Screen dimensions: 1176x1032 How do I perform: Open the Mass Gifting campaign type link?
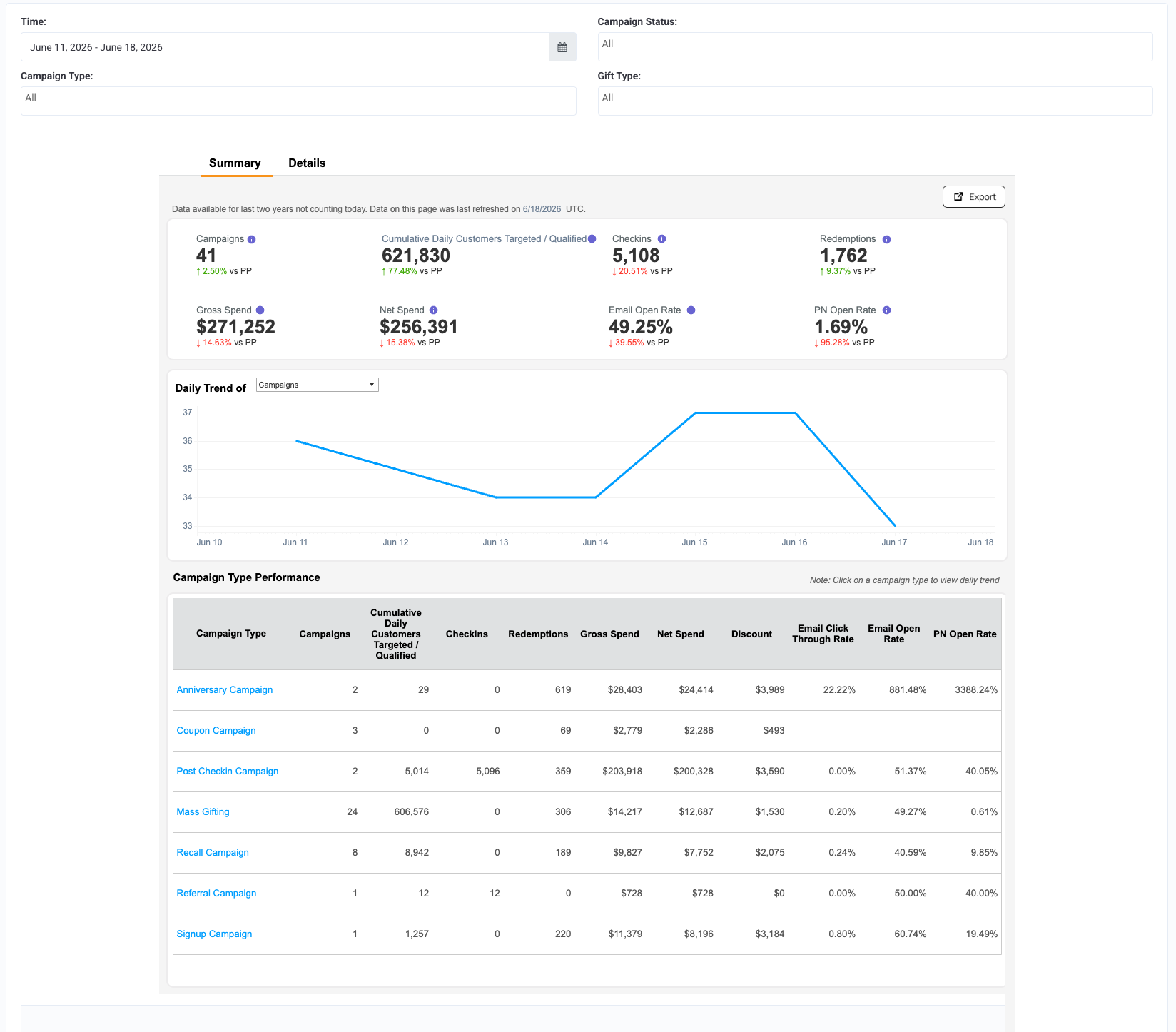pos(203,812)
